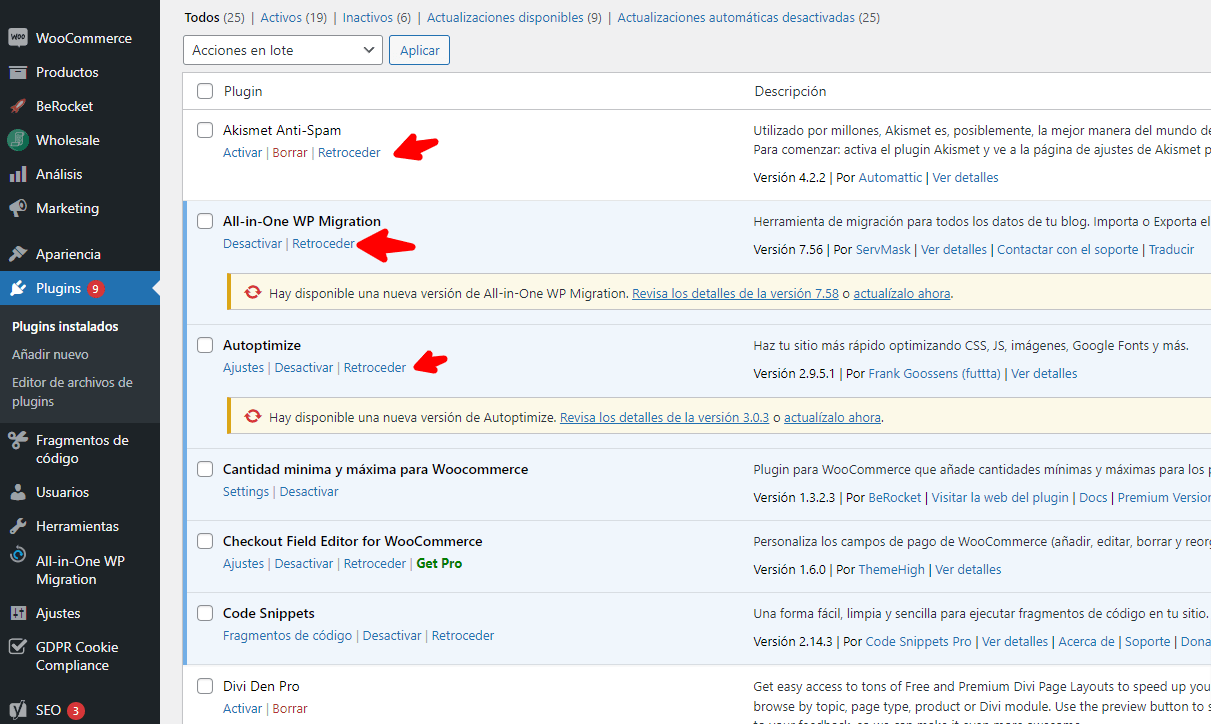Image resolution: width=1211 pixels, height=724 pixels.
Task: Click the Herramientas wrench icon
Action: click(18, 526)
